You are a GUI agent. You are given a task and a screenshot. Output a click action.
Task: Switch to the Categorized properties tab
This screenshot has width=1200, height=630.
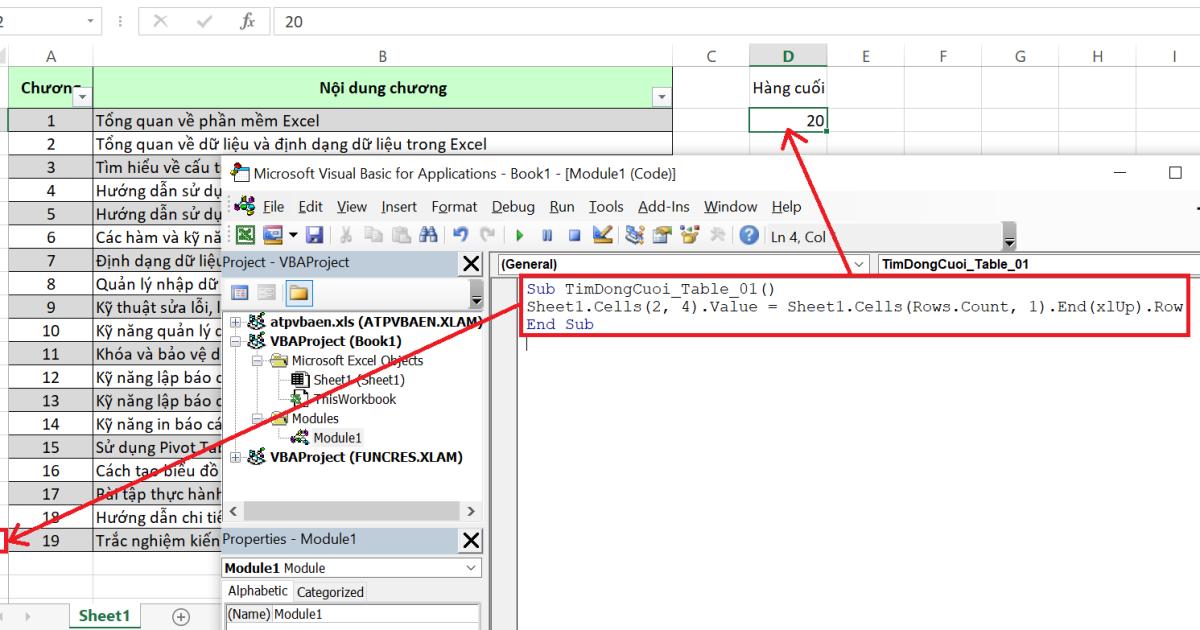330,591
